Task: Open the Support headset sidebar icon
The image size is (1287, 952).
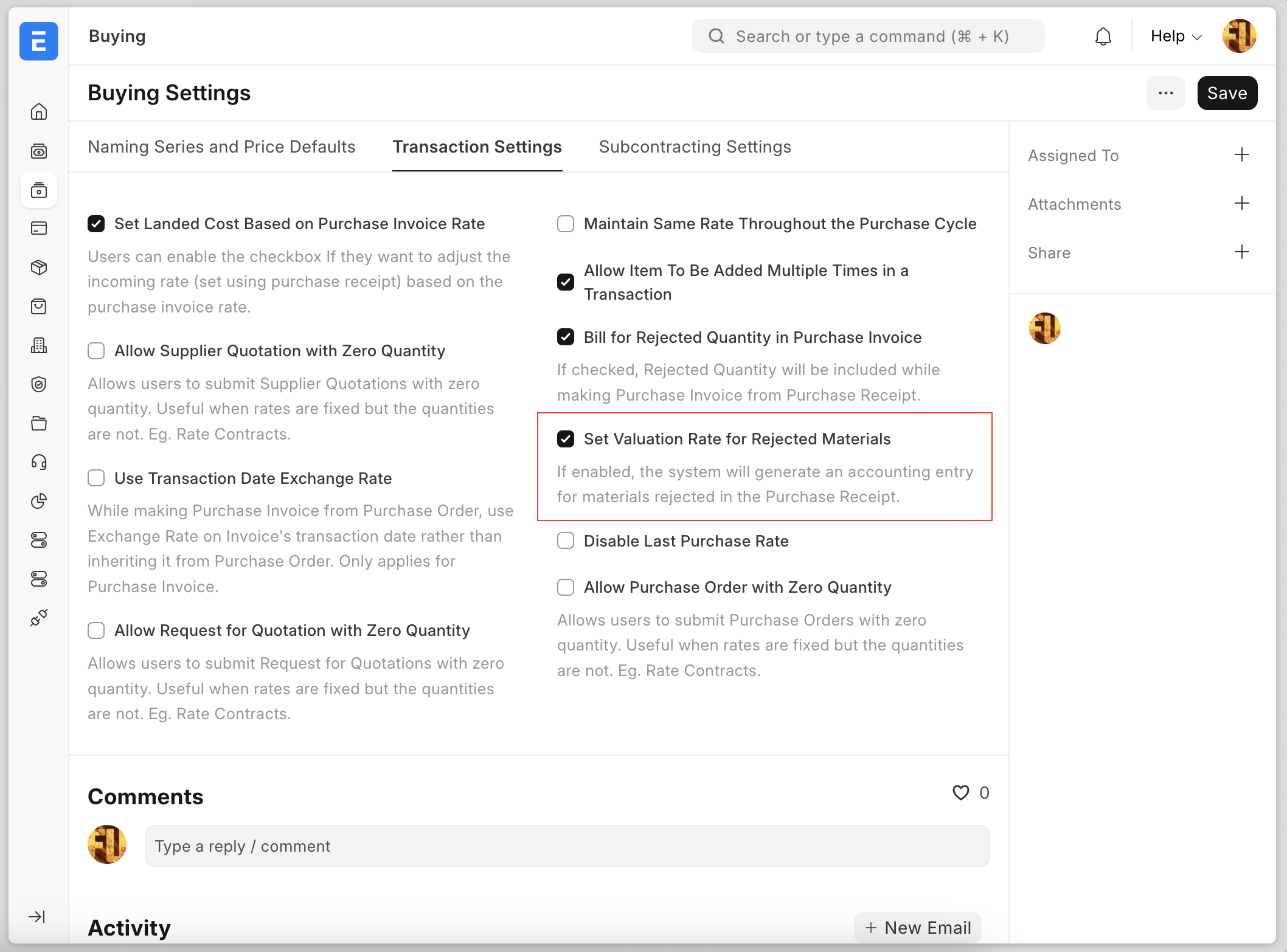Action: coord(39,462)
